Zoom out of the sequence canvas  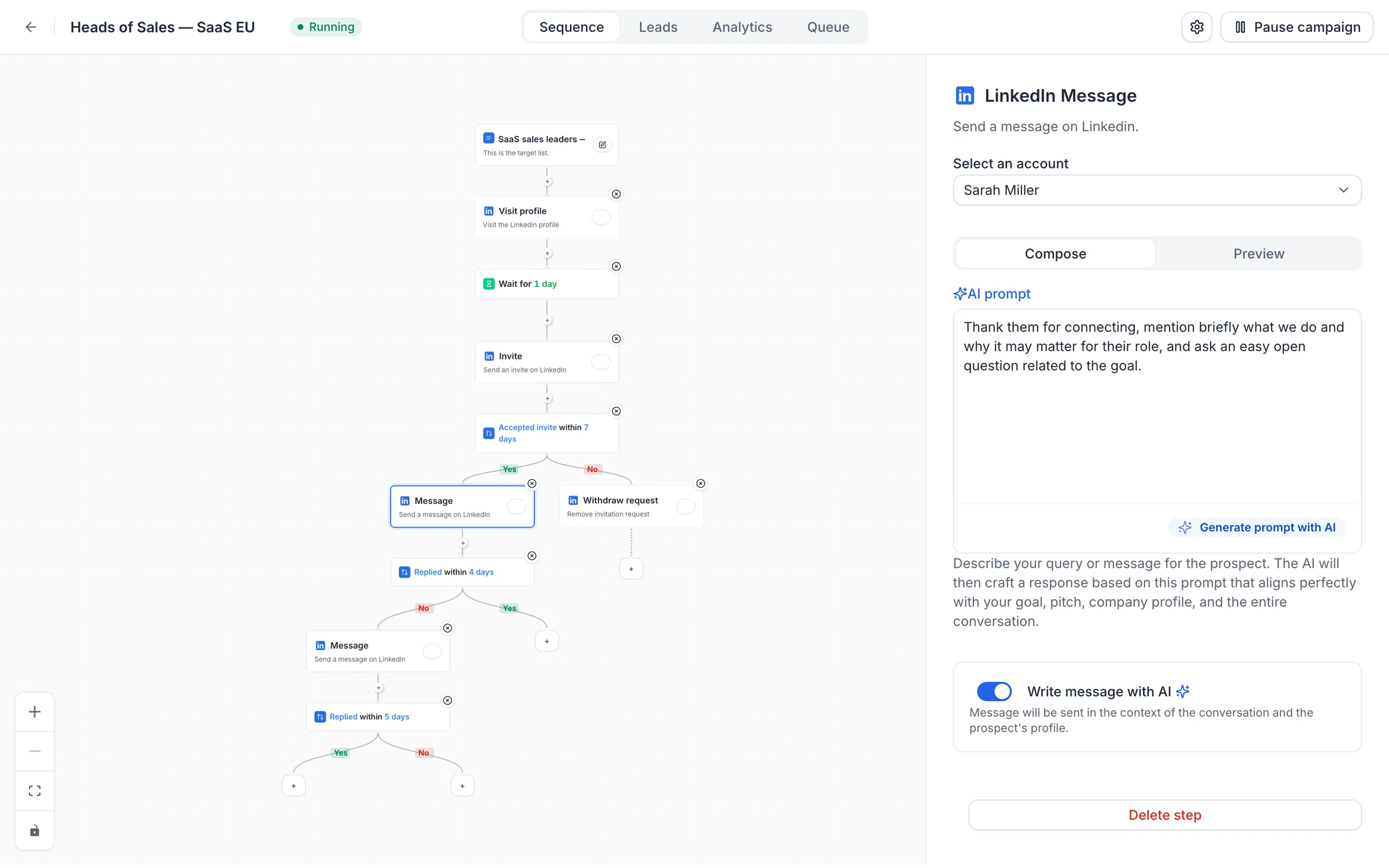pyautogui.click(x=35, y=751)
